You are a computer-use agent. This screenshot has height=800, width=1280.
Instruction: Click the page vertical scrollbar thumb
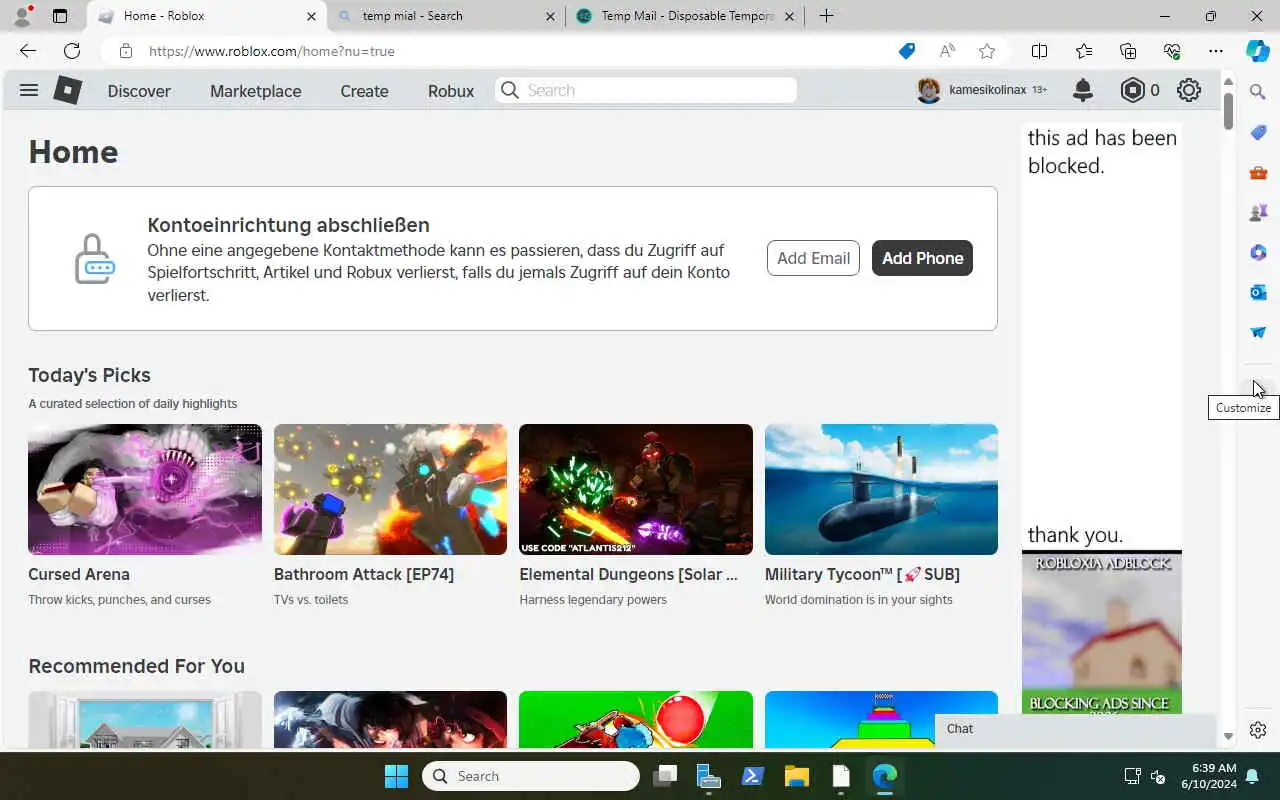pos(1228,109)
